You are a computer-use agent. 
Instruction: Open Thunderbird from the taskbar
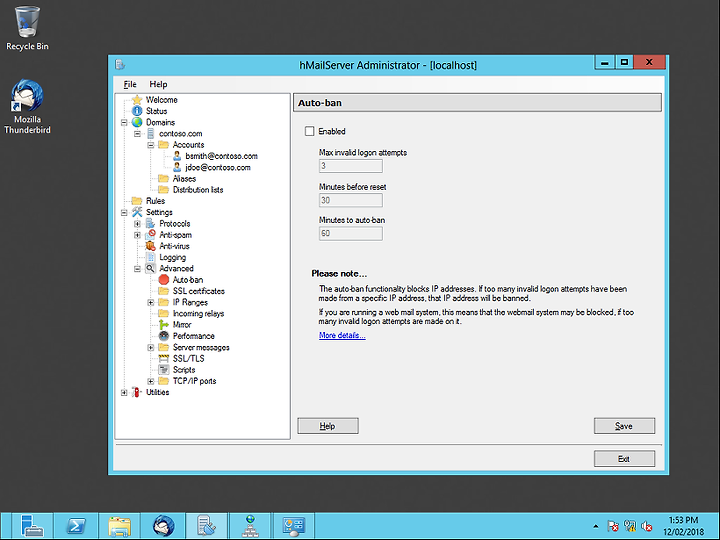pyautogui.click(x=163, y=526)
